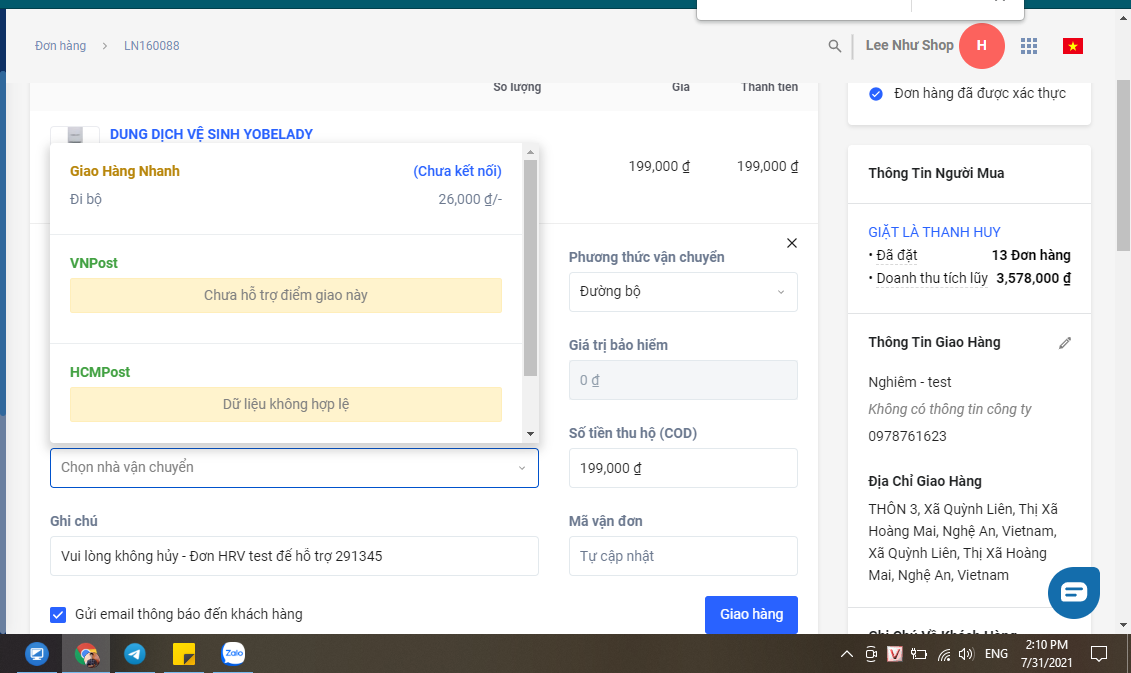Click carrier list scroll up arrow
Viewport: 1131px width, 673px height.
pos(530,152)
